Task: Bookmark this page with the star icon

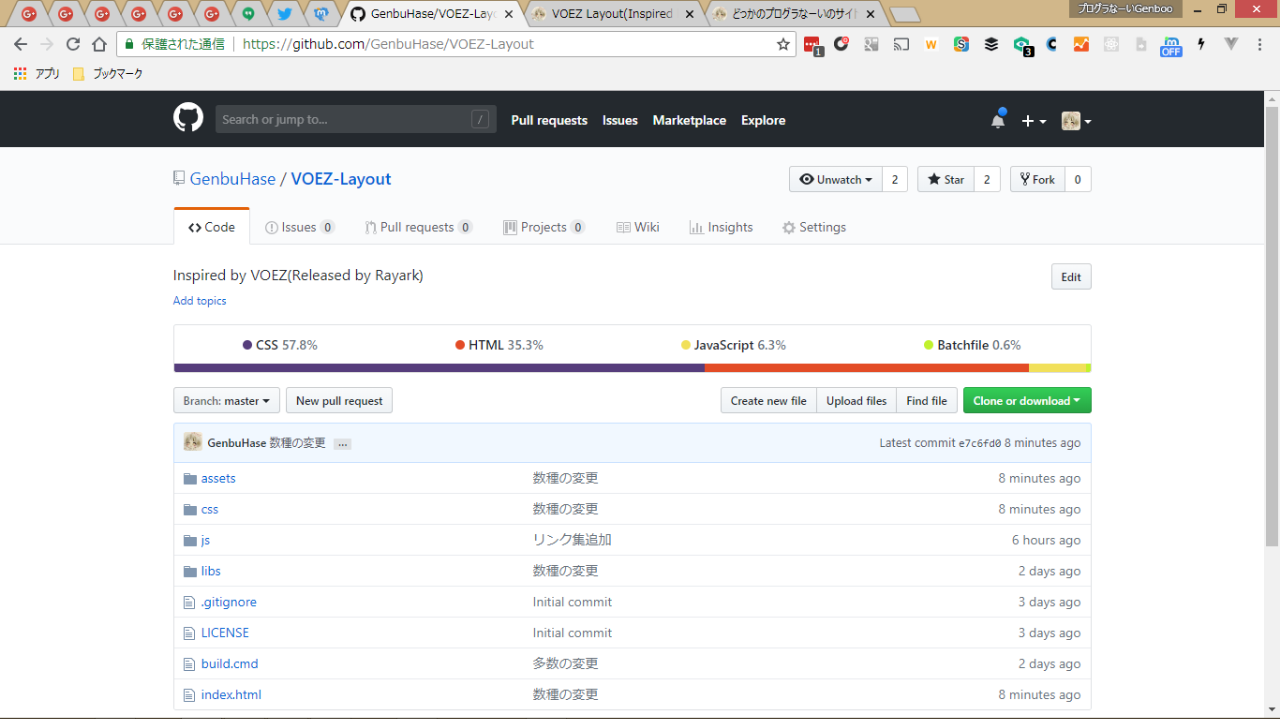Action: point(783,44)
